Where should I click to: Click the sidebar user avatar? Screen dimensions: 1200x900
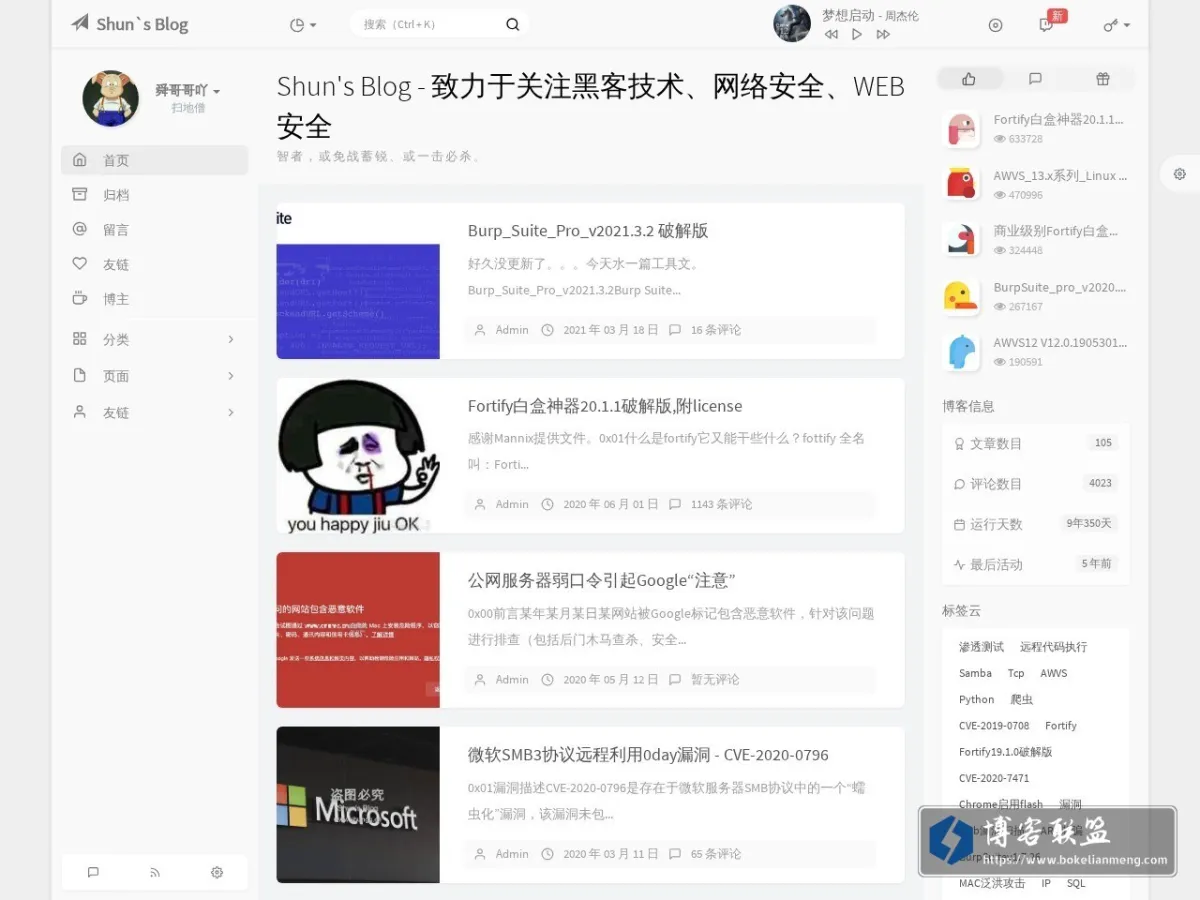pyautogui.click(x=110, y=98)
